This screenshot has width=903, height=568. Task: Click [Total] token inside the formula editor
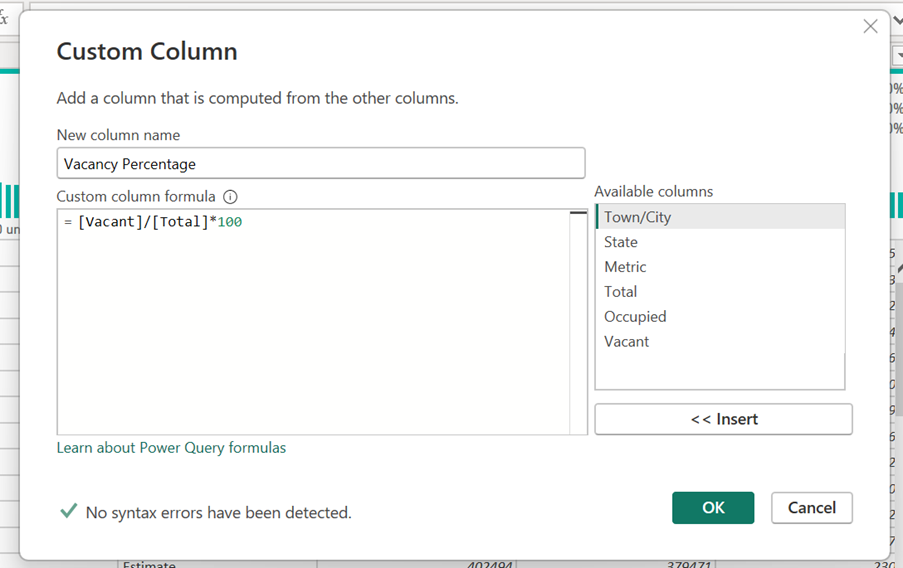click(180, 222)
